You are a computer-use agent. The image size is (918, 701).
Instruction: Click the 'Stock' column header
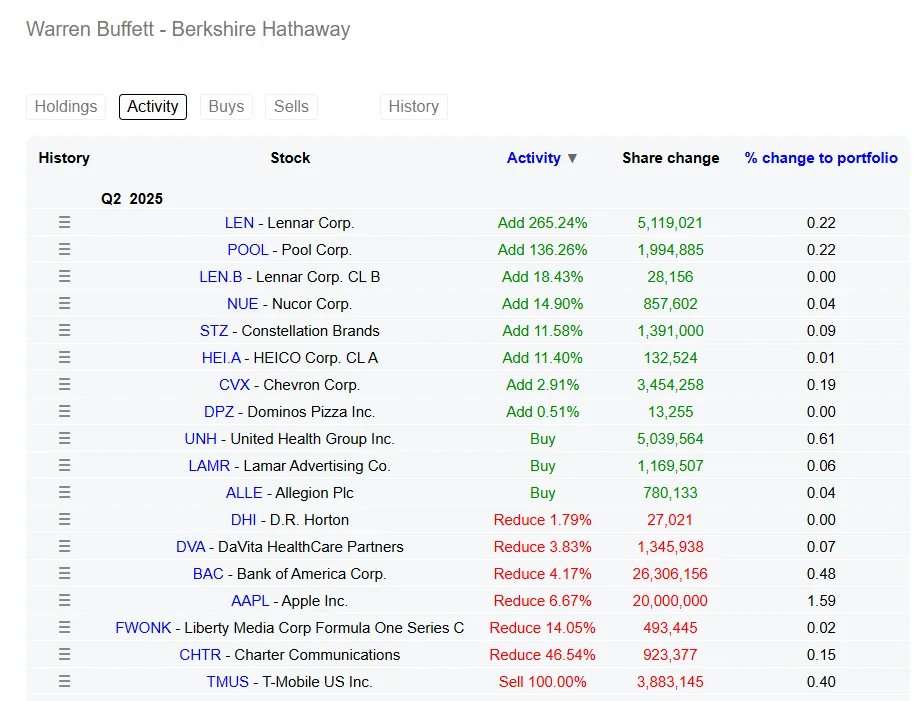(x=290, y=158)
